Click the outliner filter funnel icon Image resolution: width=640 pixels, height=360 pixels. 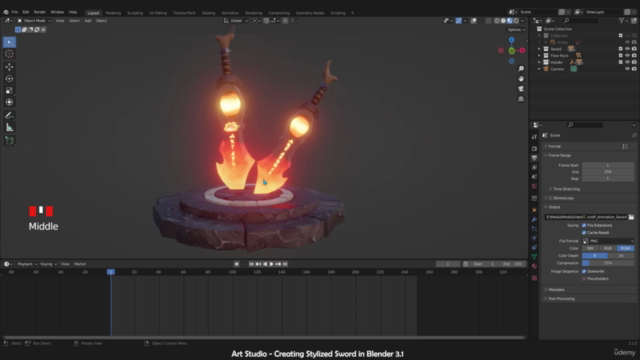pos(621,20)
